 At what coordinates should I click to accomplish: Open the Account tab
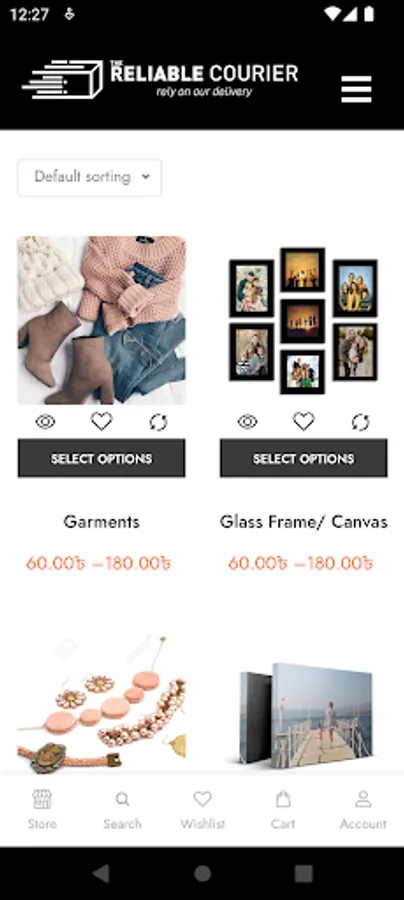click(x=363, y=810)
